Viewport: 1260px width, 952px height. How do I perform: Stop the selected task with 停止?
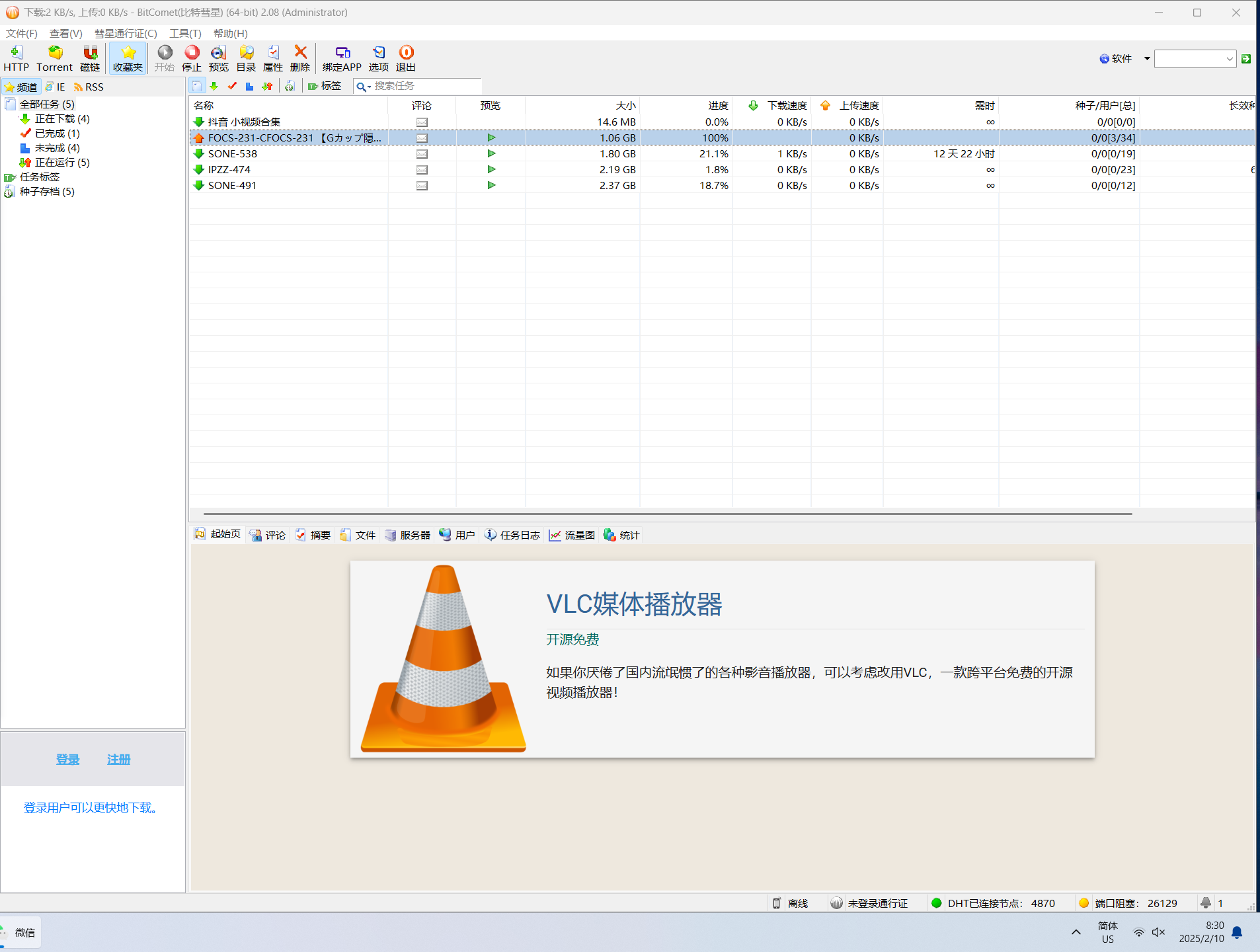pyautogui.click(x=192, y=58)
